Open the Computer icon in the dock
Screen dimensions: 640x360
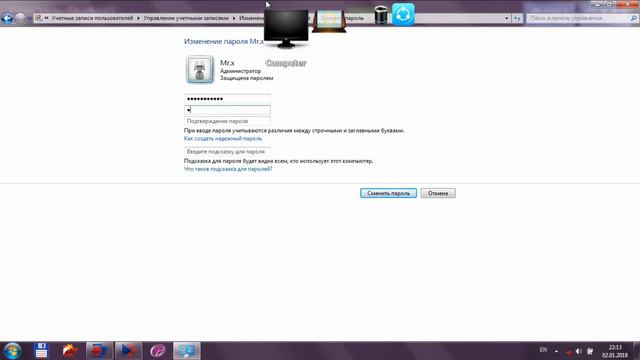tap(286, 29)
